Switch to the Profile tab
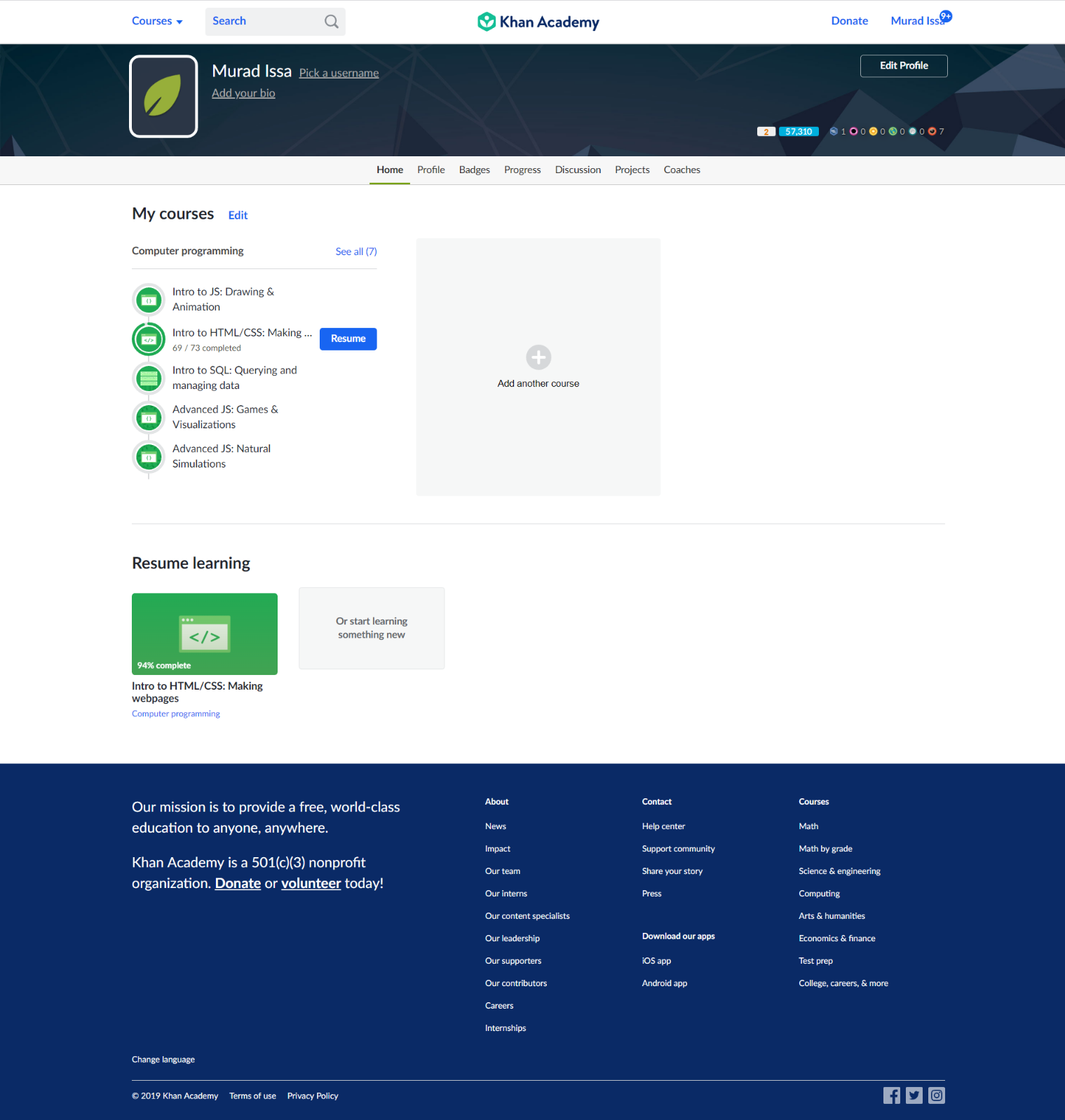The width and height of the screenshot is (1065, 1120). coord(431,170)
